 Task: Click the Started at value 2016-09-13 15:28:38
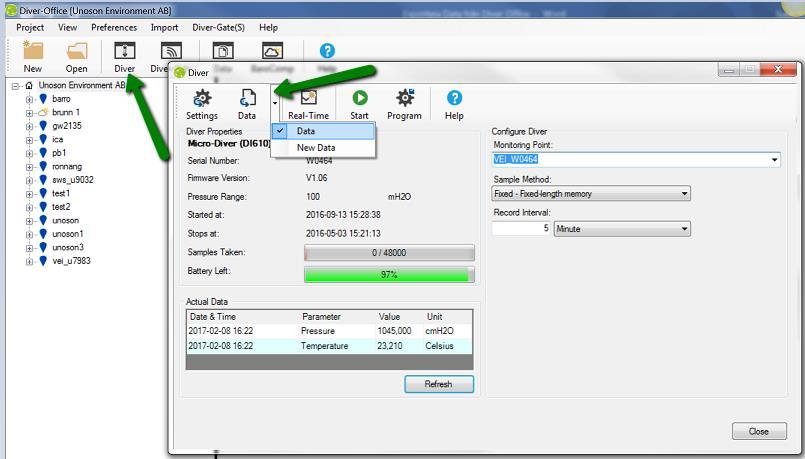(343, 215)
